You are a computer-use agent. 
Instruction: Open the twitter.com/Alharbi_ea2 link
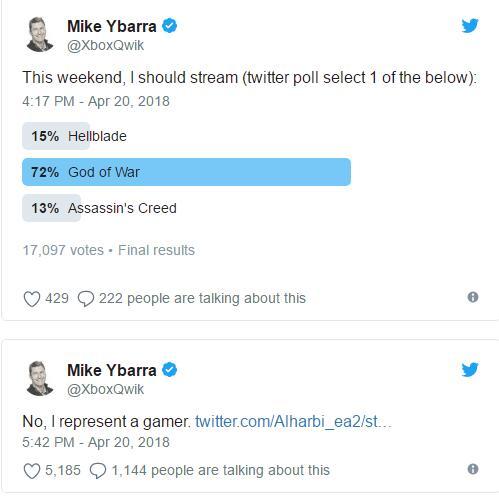[x=293, y=422]
